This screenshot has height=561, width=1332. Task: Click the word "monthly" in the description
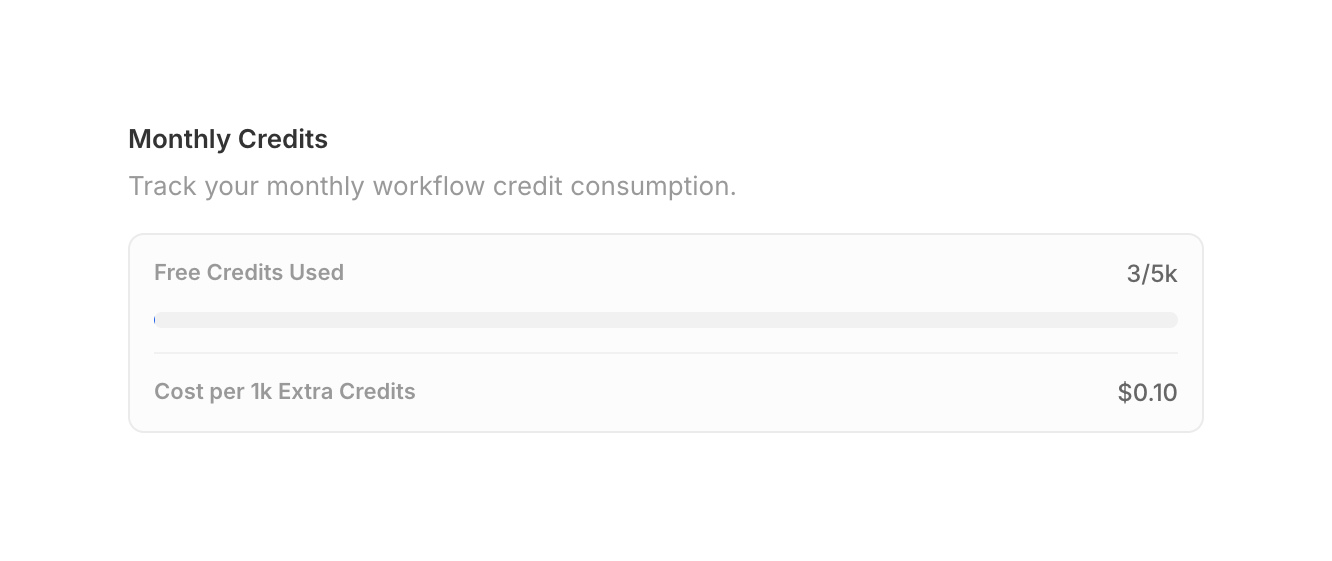(x=315, y=187)
